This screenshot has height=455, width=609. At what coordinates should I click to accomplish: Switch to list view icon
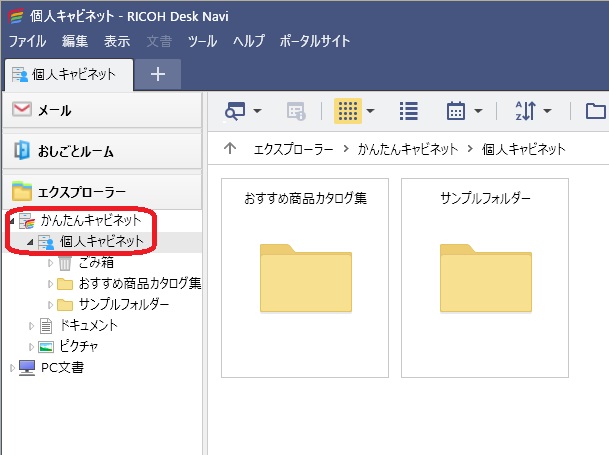coord(409,111)
